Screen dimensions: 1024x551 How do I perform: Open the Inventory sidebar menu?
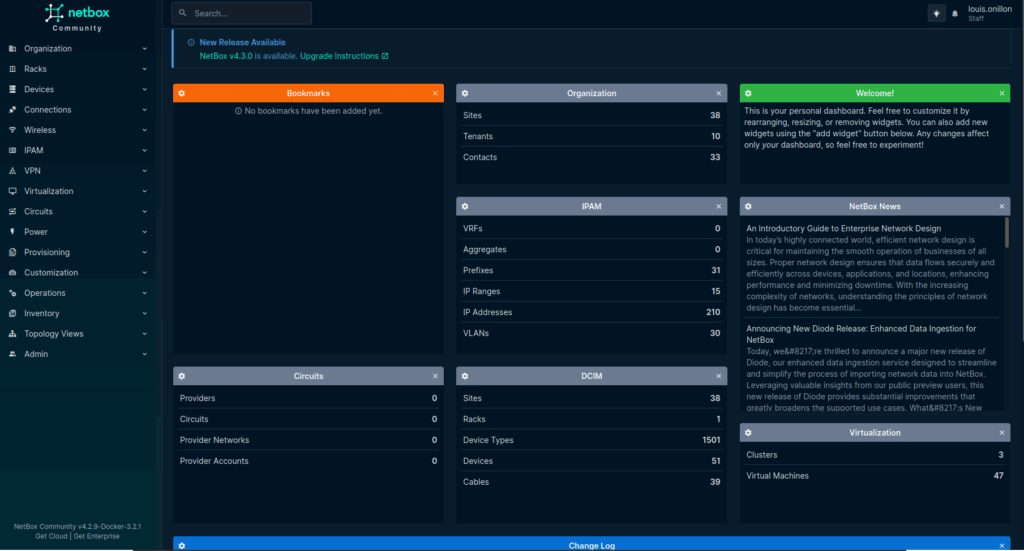78,313
